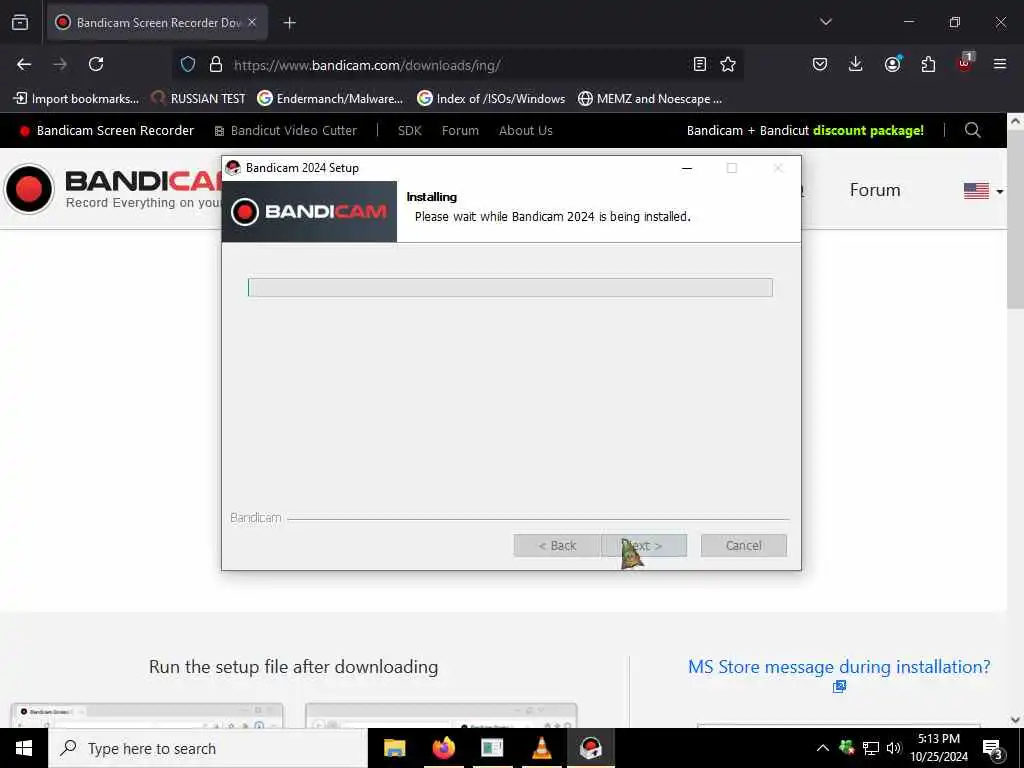The width and height of the screenshot is (1024, 768).
Task: Click the taskbar search box
Action: 208,748
